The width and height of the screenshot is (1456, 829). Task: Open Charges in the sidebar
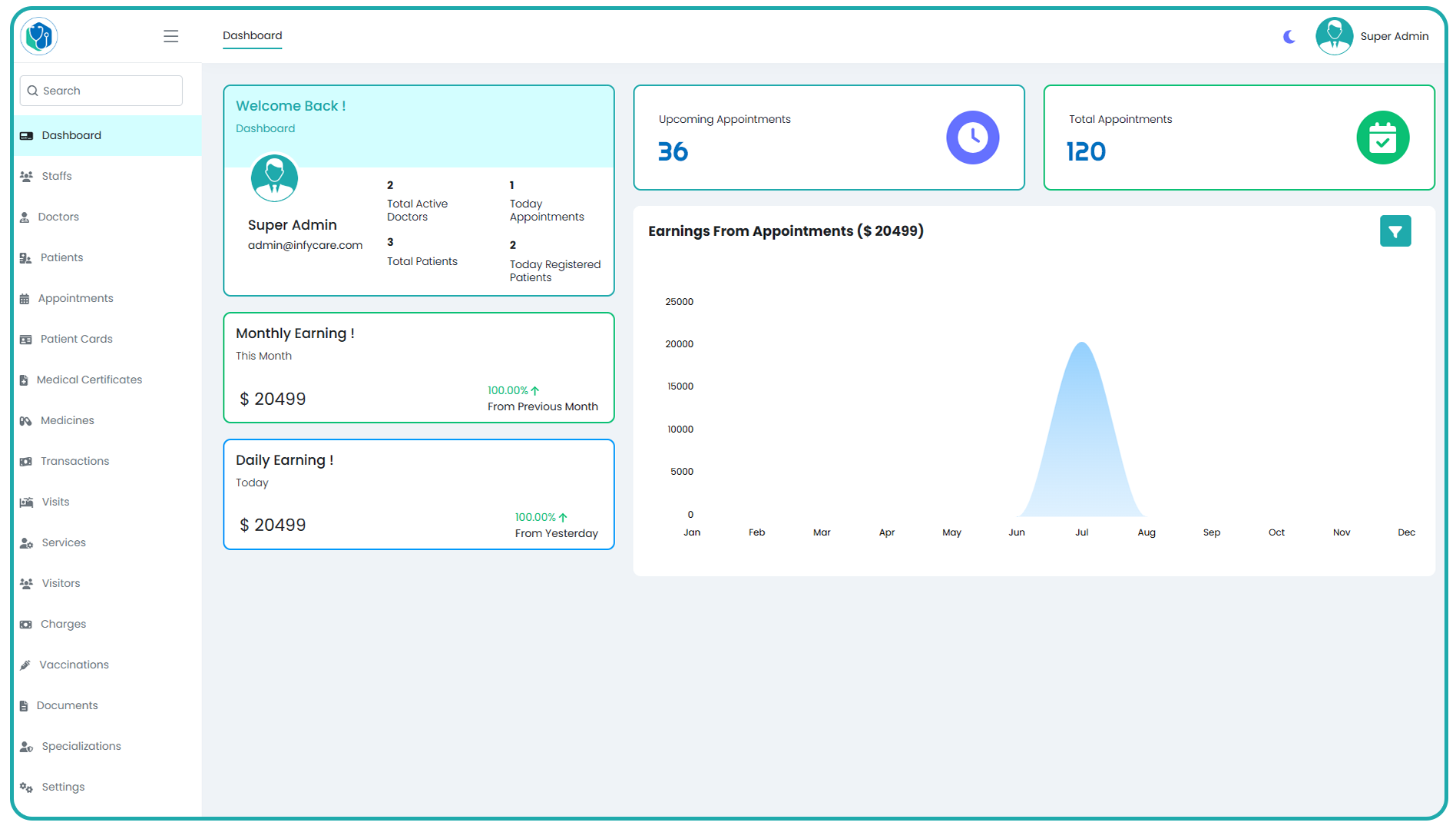point(108,624)
